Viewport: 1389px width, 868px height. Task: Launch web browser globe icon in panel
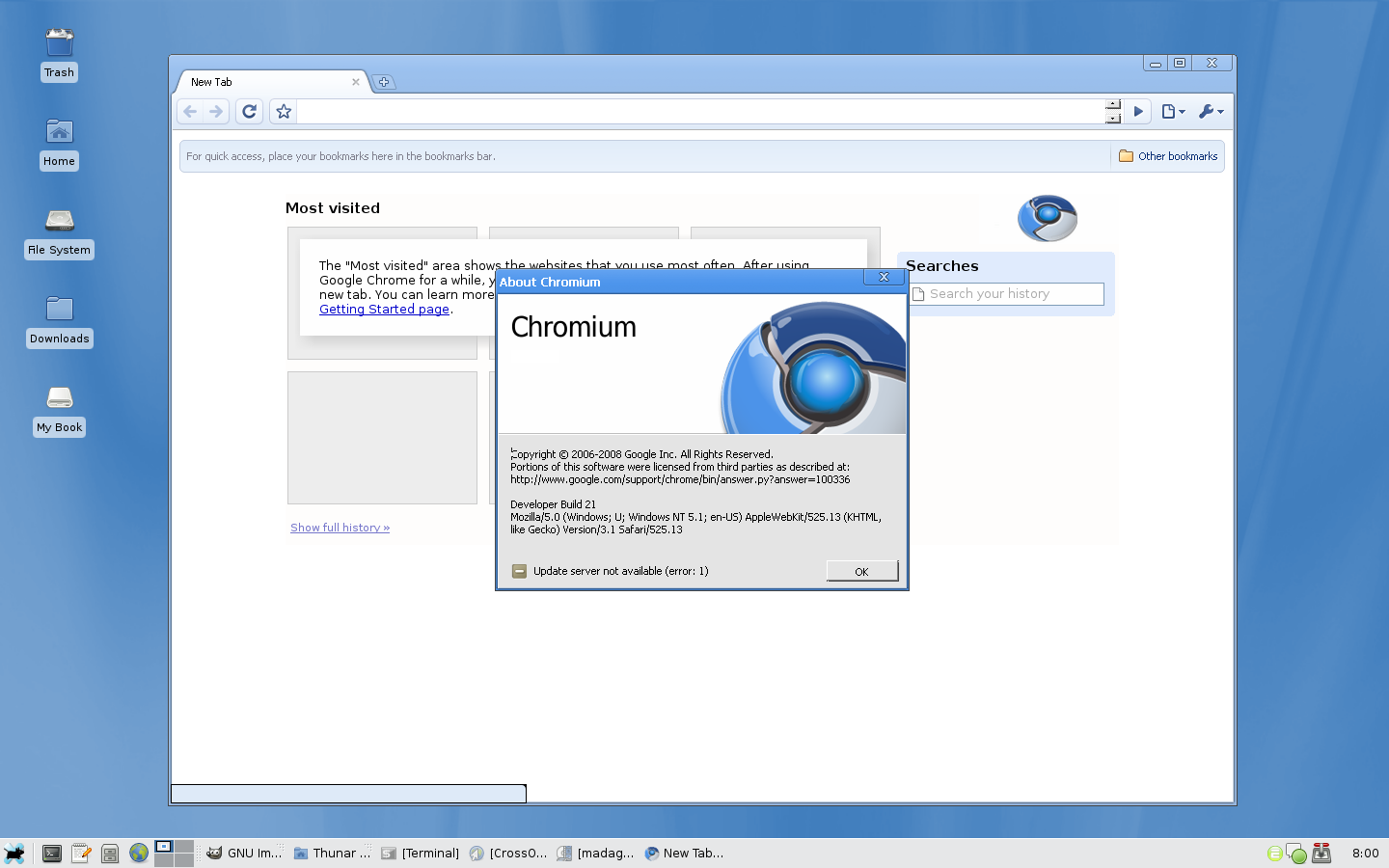pyautogui.click(x=139, y=853)
